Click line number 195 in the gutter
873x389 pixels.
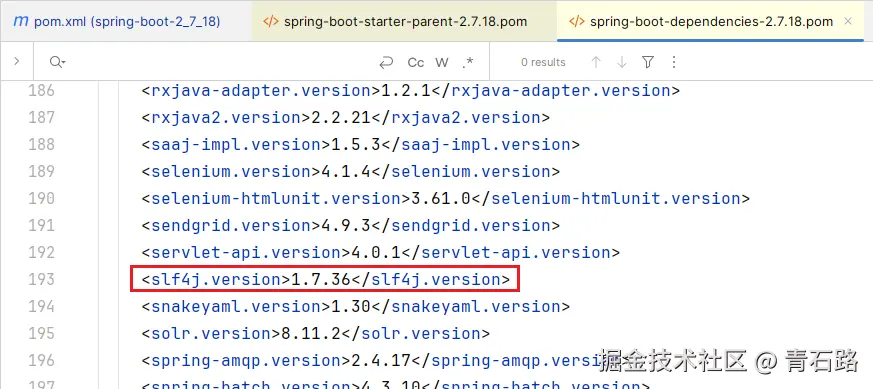click(41, 333)
